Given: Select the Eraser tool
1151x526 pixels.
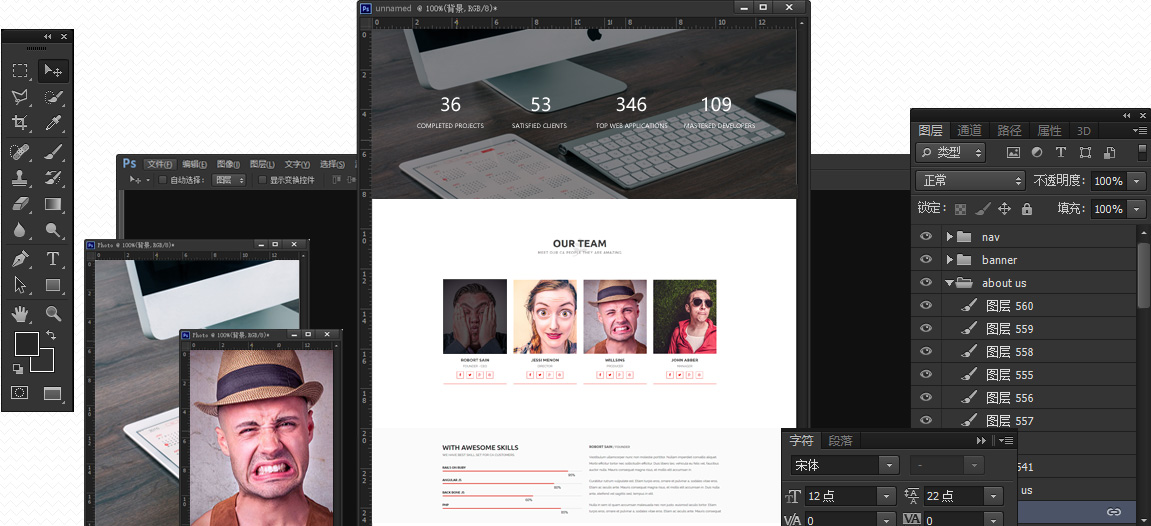Looking at the screenshot, I should click(x=20, y=204).
